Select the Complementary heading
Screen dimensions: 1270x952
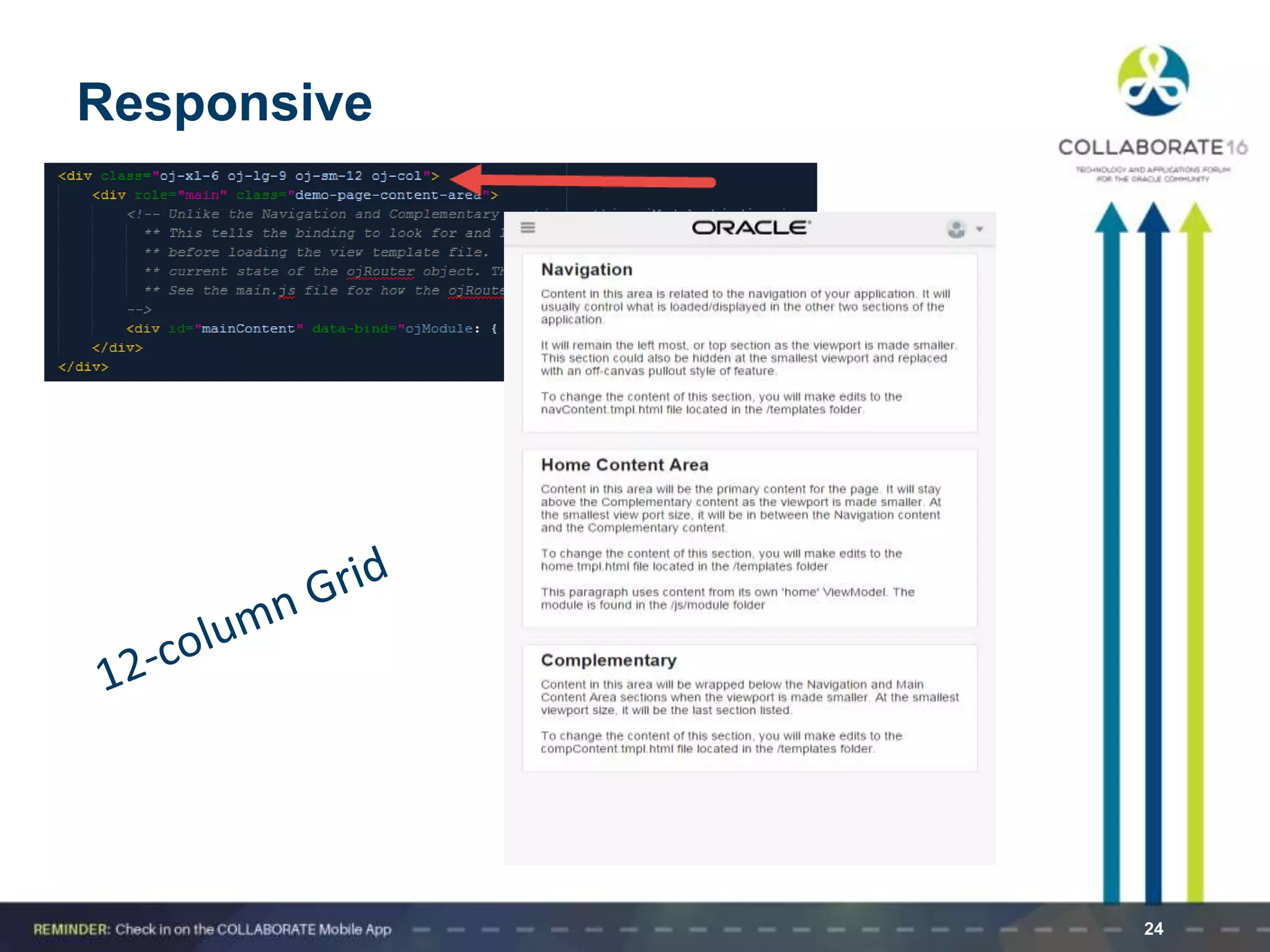(608, 660)
